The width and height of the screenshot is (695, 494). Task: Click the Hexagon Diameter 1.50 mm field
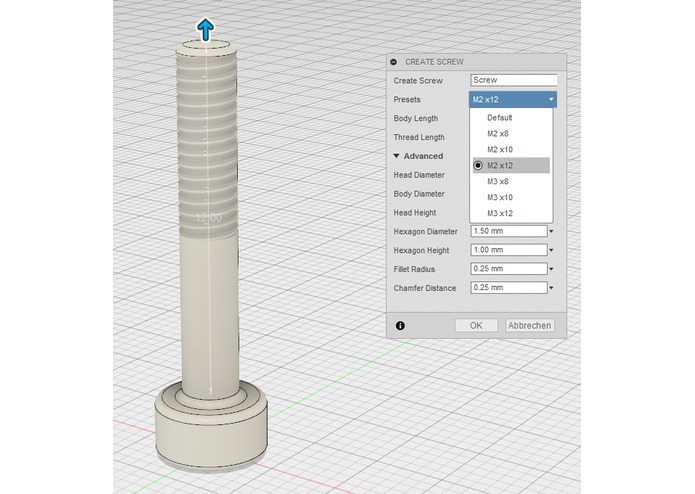509,231
